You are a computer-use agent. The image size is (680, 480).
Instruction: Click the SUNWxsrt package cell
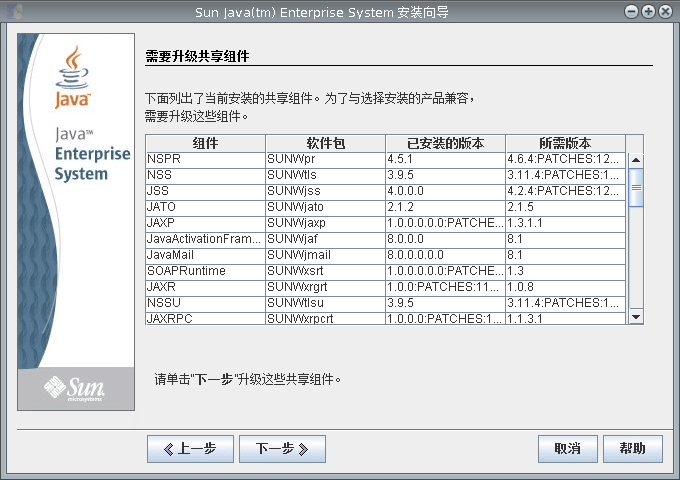point(326,271)
